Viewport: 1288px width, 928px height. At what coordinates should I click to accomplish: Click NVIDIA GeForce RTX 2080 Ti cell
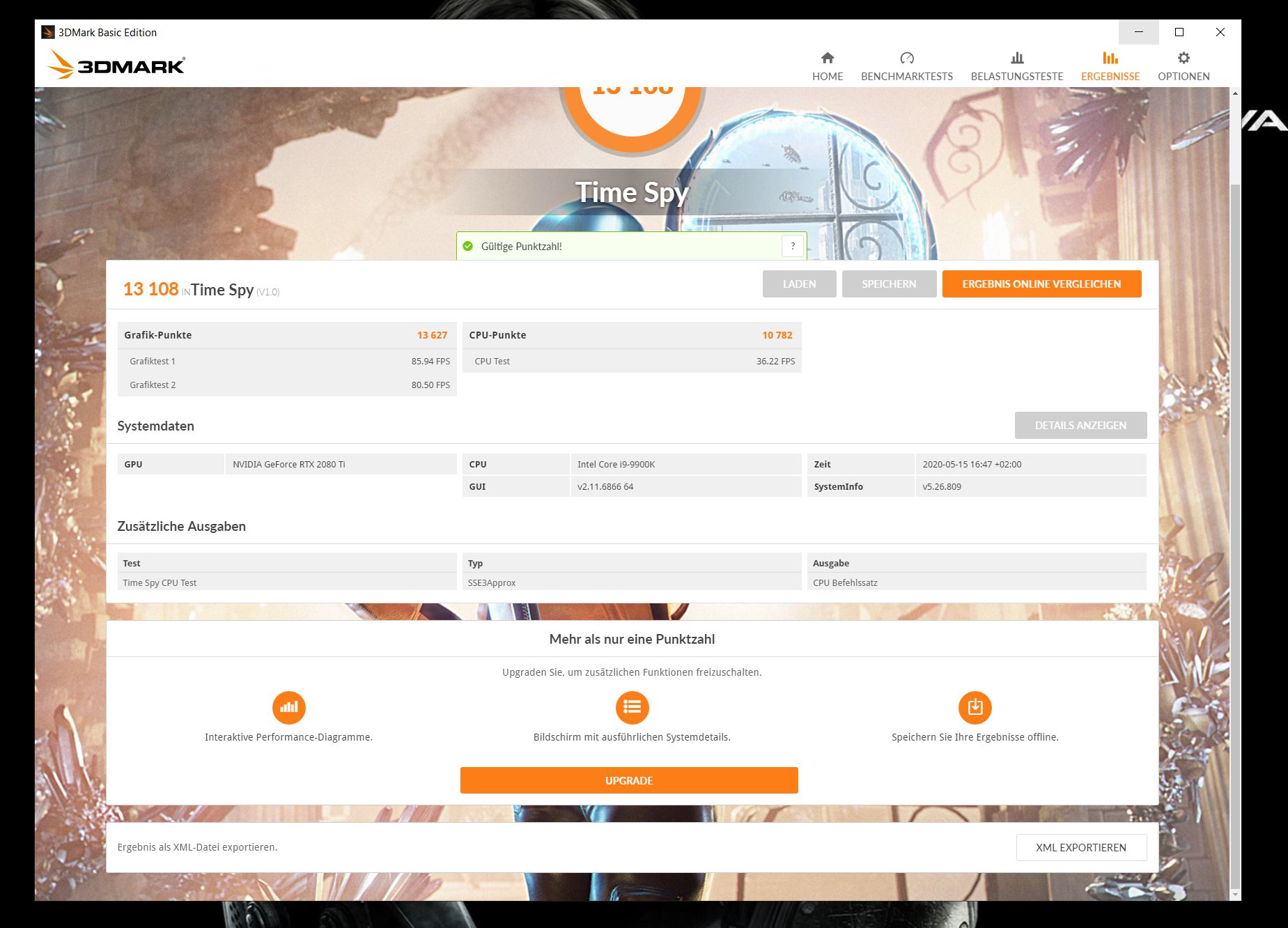click(341, 464)
